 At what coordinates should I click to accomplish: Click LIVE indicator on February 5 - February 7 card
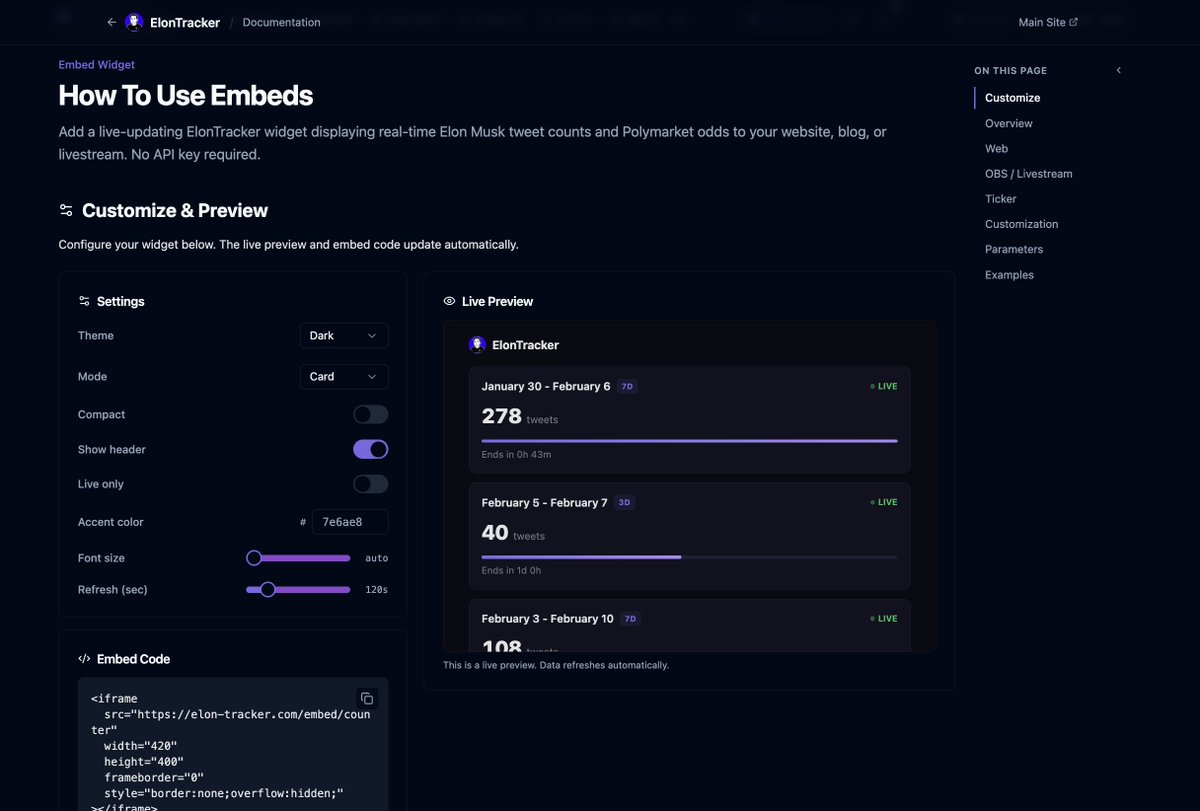884,503
